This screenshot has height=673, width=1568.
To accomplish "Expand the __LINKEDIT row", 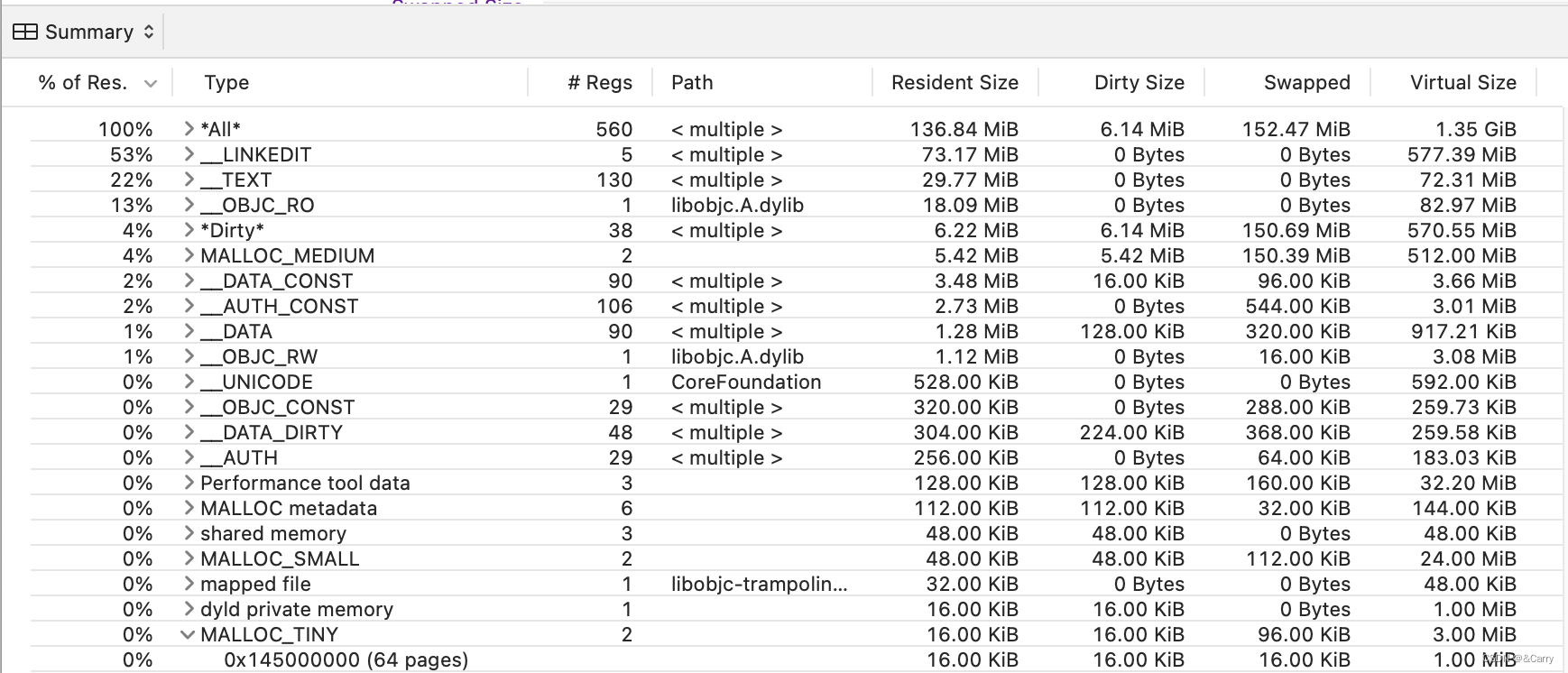I will coord(189,154).
